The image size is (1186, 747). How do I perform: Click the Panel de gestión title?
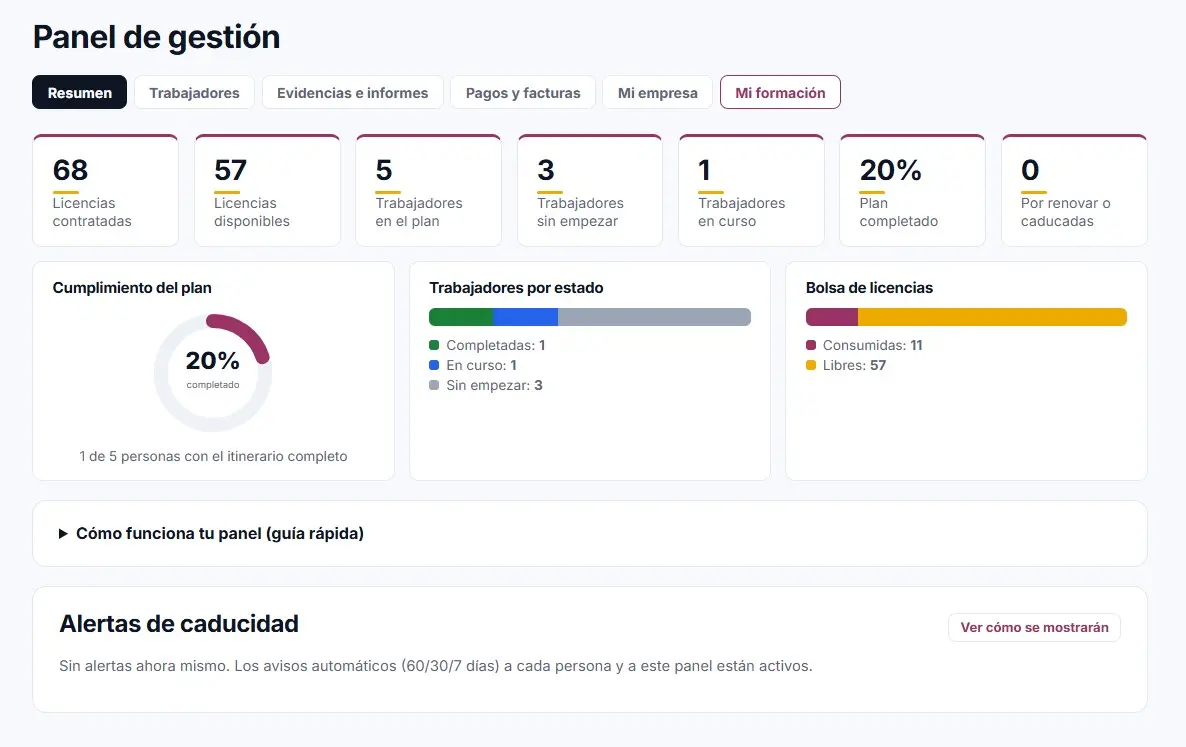point(157,37)
